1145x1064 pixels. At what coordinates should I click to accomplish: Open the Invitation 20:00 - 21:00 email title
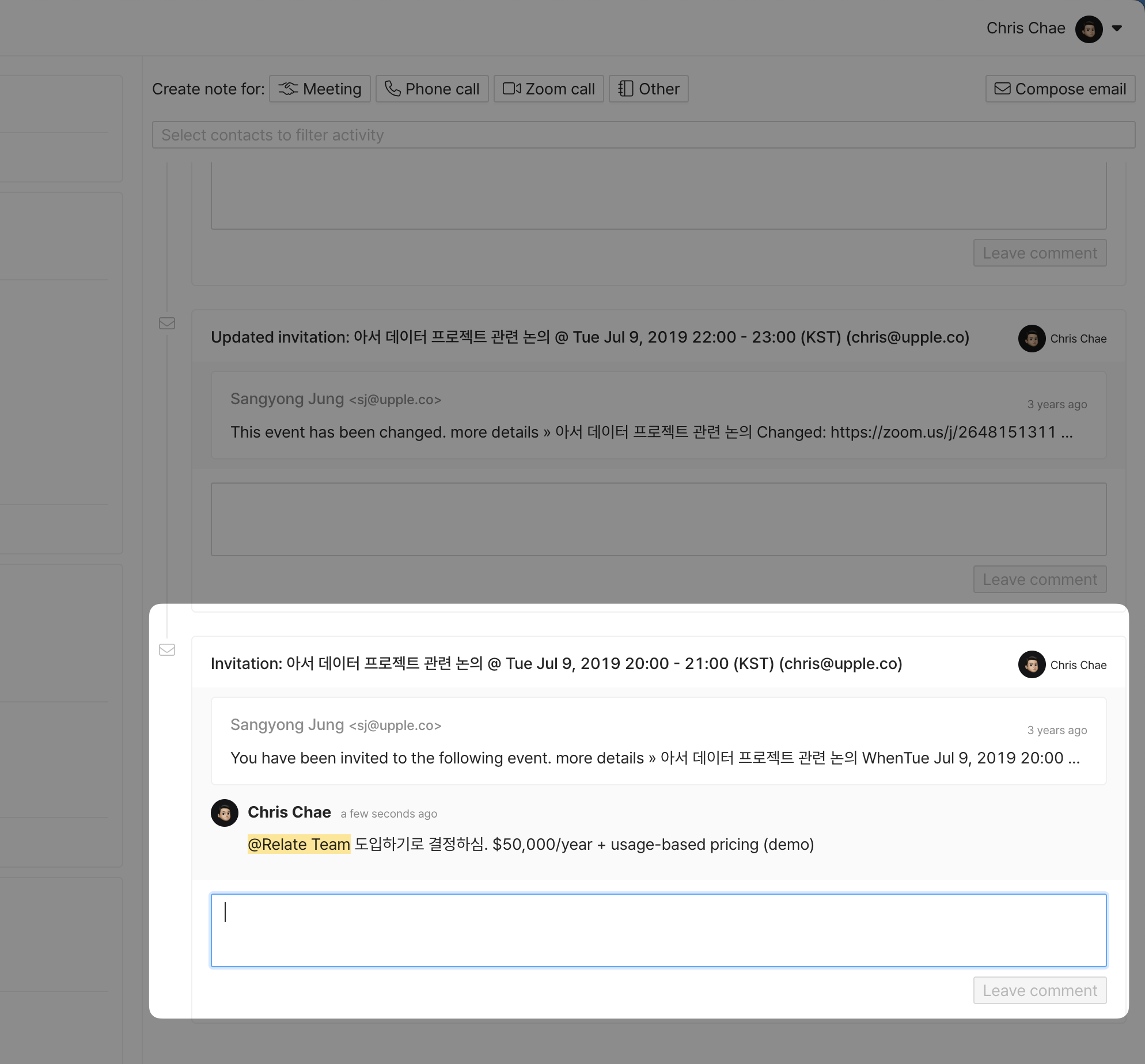pos(556,664)
